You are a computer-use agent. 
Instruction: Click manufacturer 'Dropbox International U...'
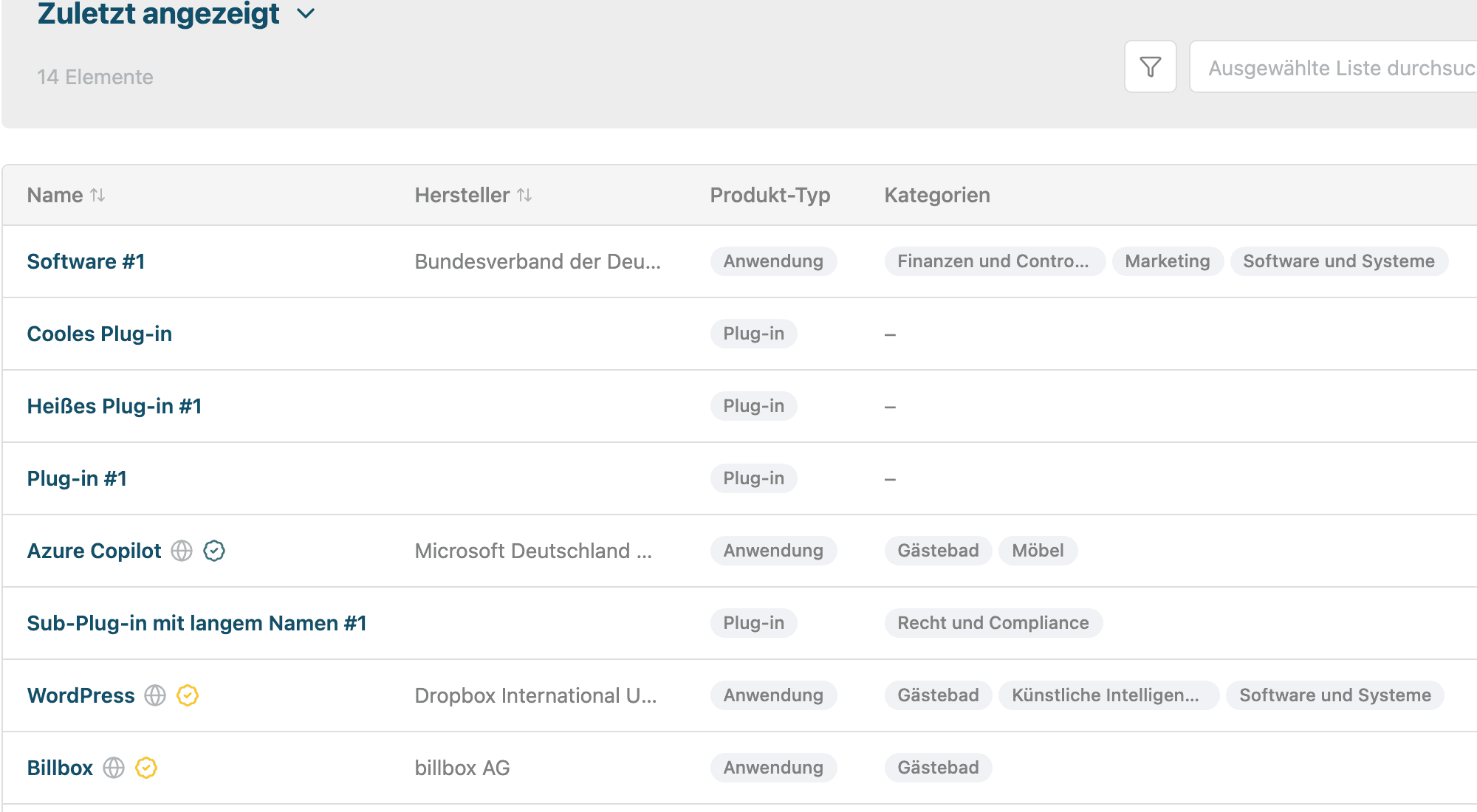(535, 695)
